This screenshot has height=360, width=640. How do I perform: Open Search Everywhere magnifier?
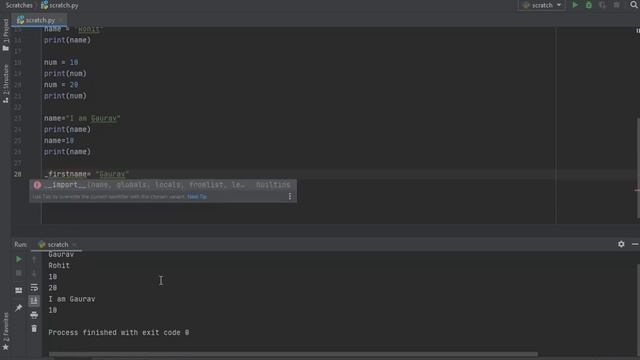634,5
